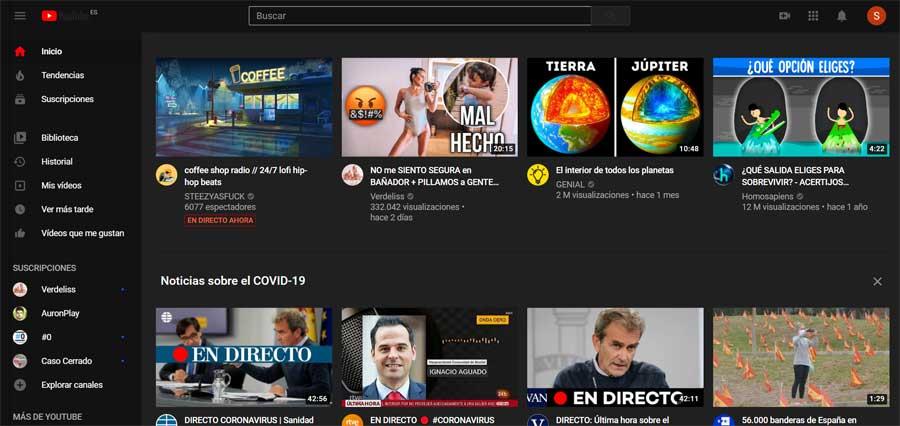Open the create video camera icon
The image size is (900, 426).
(785, 16)
